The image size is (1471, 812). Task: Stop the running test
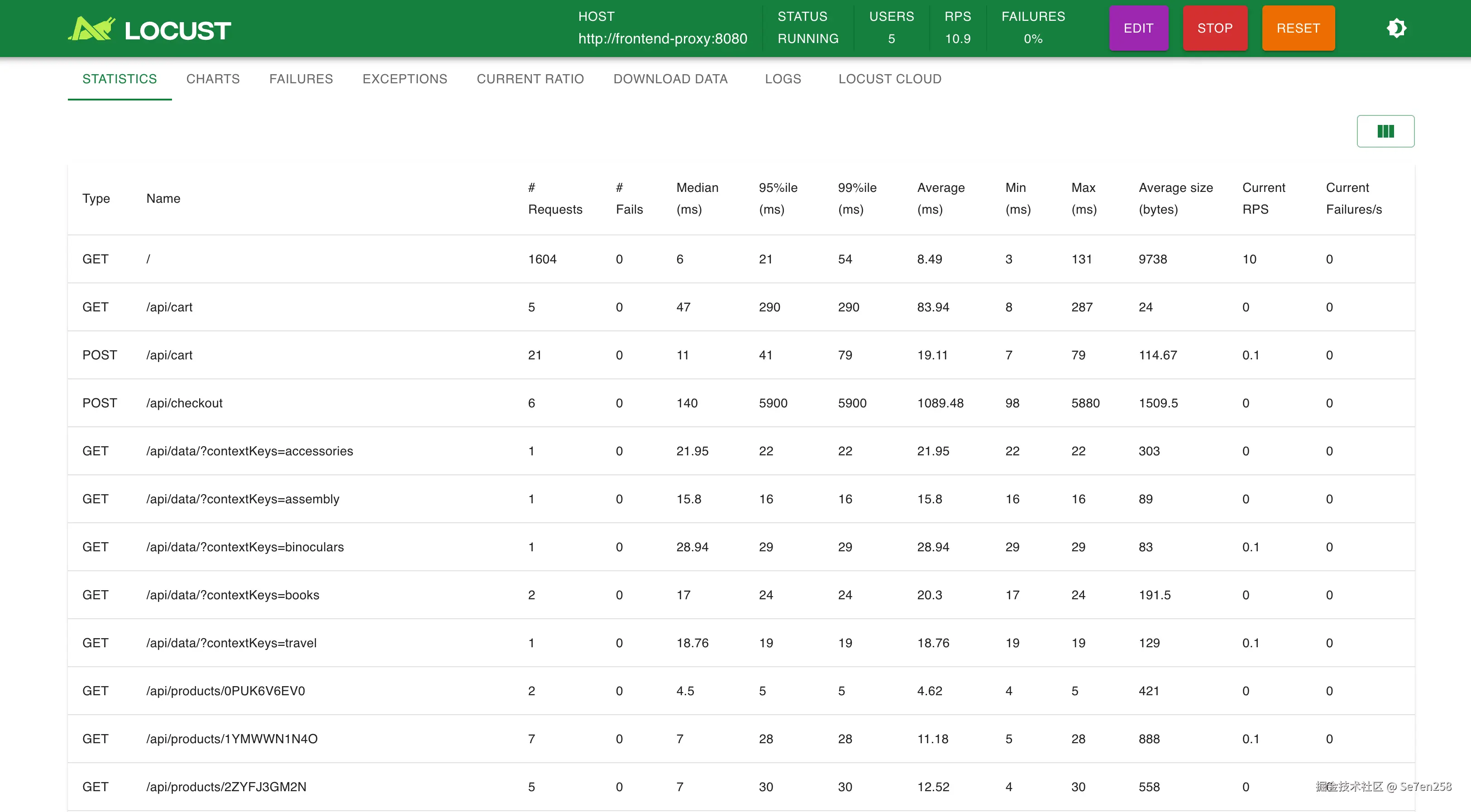(x=1215, y=28)
